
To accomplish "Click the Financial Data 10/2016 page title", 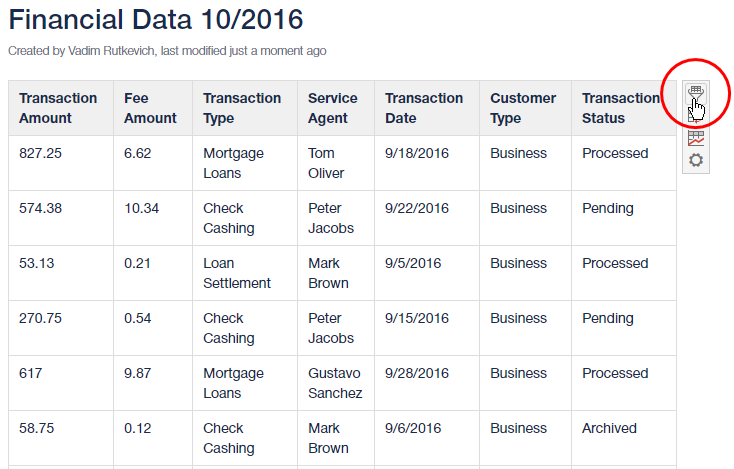I will (155, 19).
